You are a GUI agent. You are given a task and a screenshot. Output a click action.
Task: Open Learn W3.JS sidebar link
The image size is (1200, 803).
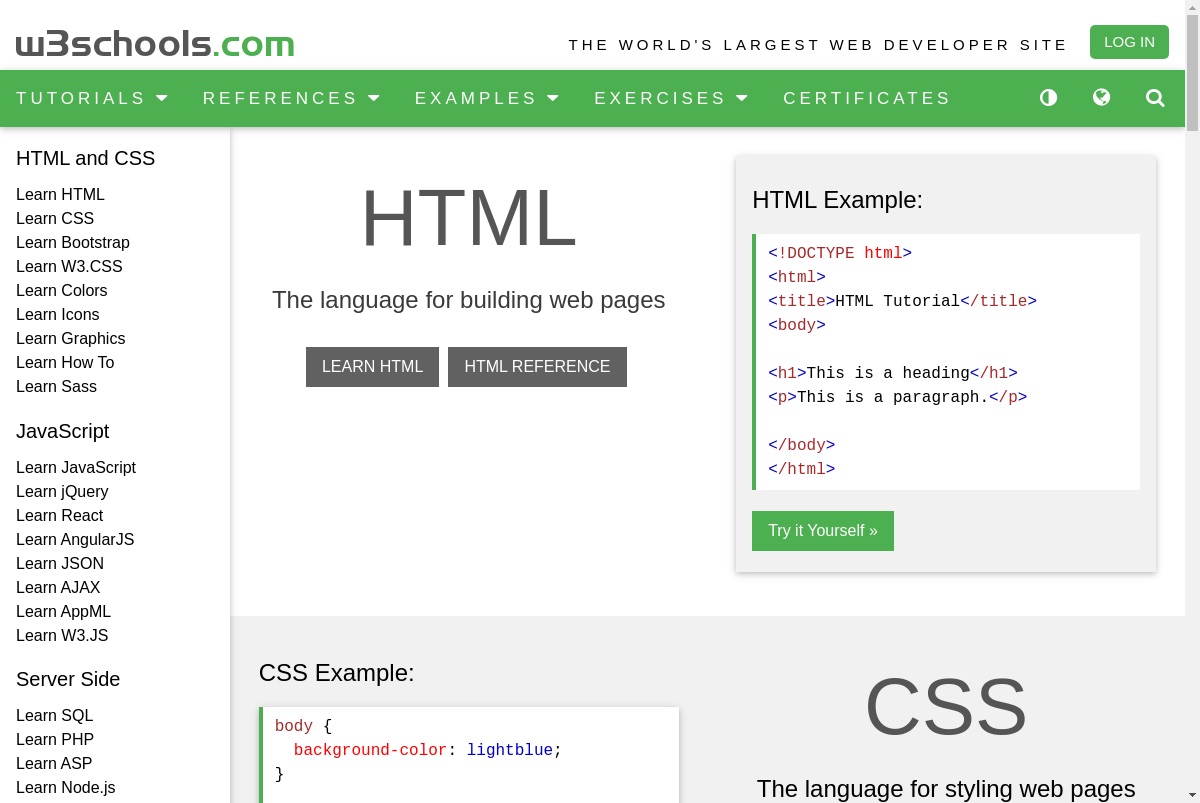(x=62, y=636)
